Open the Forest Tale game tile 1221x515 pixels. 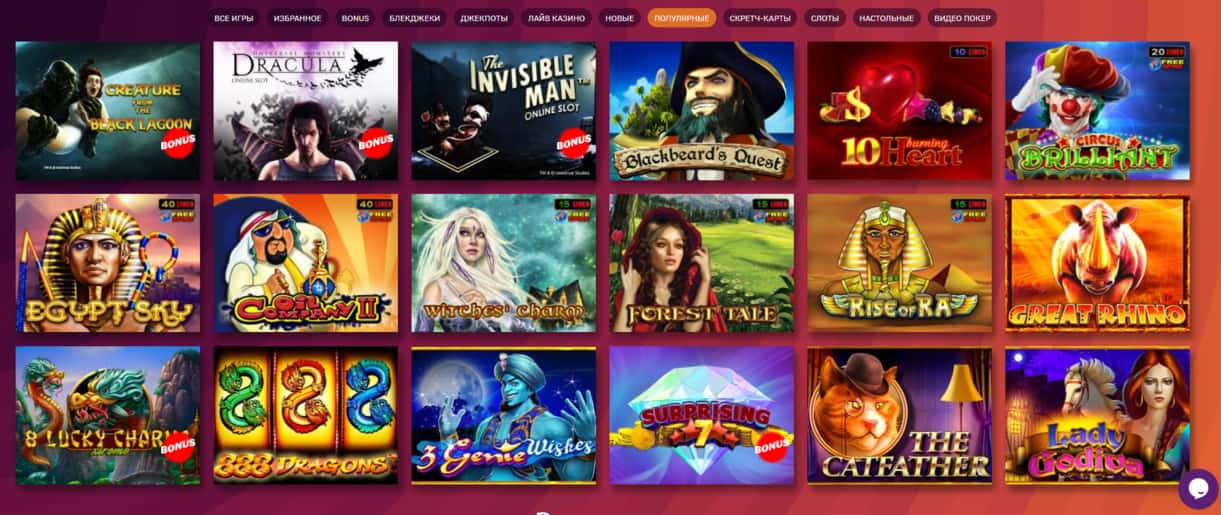(x=702, y=263)
